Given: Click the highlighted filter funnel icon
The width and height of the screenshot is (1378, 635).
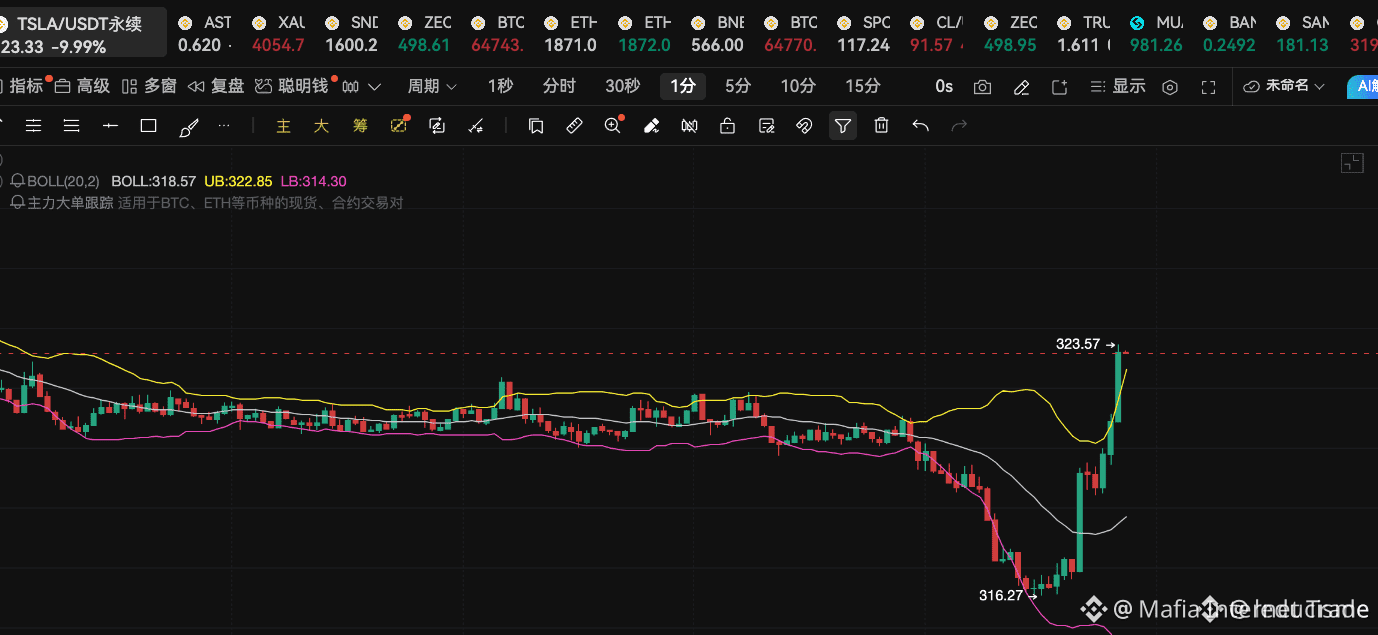Looking at the screenshot, I should tap(843, 126).
